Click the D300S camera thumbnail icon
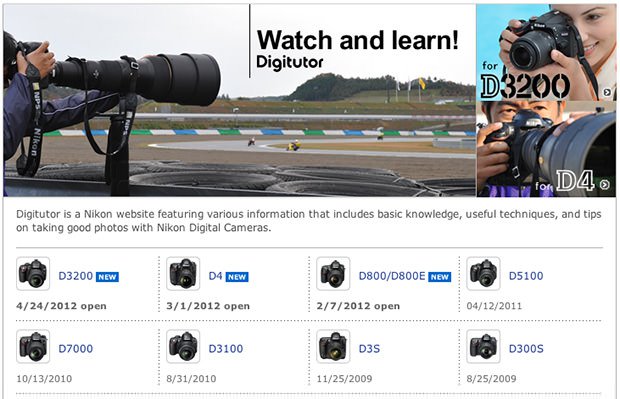 pos(483,346)
